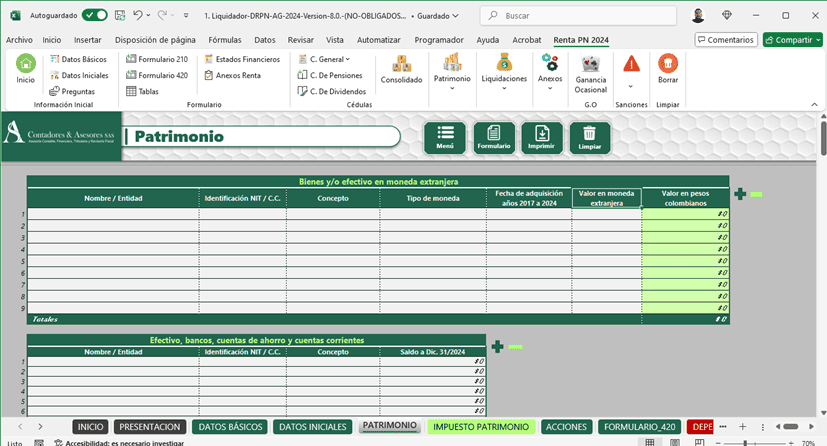
Task: Click the Undo arrow
Action: [138, 15]
